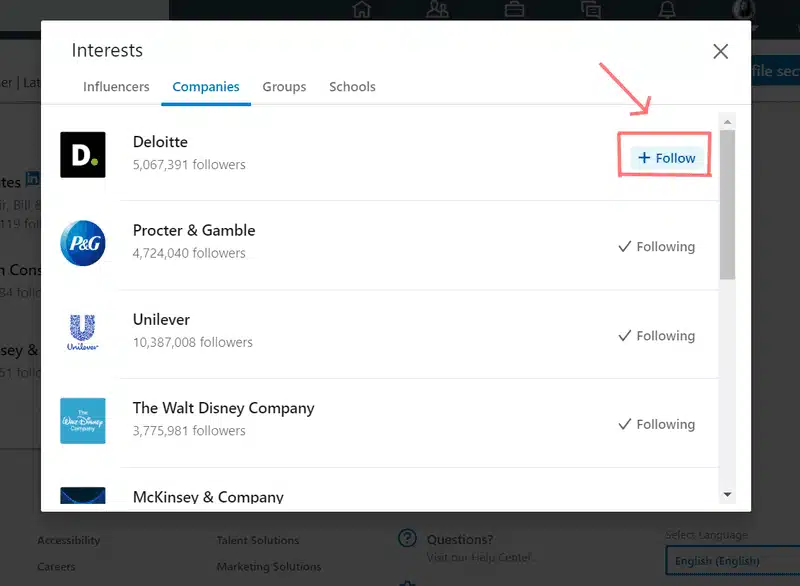Viewport: 800px width, 586px height.
Task: Close the Interests dialog with the X
Action: tap(720, 51)
